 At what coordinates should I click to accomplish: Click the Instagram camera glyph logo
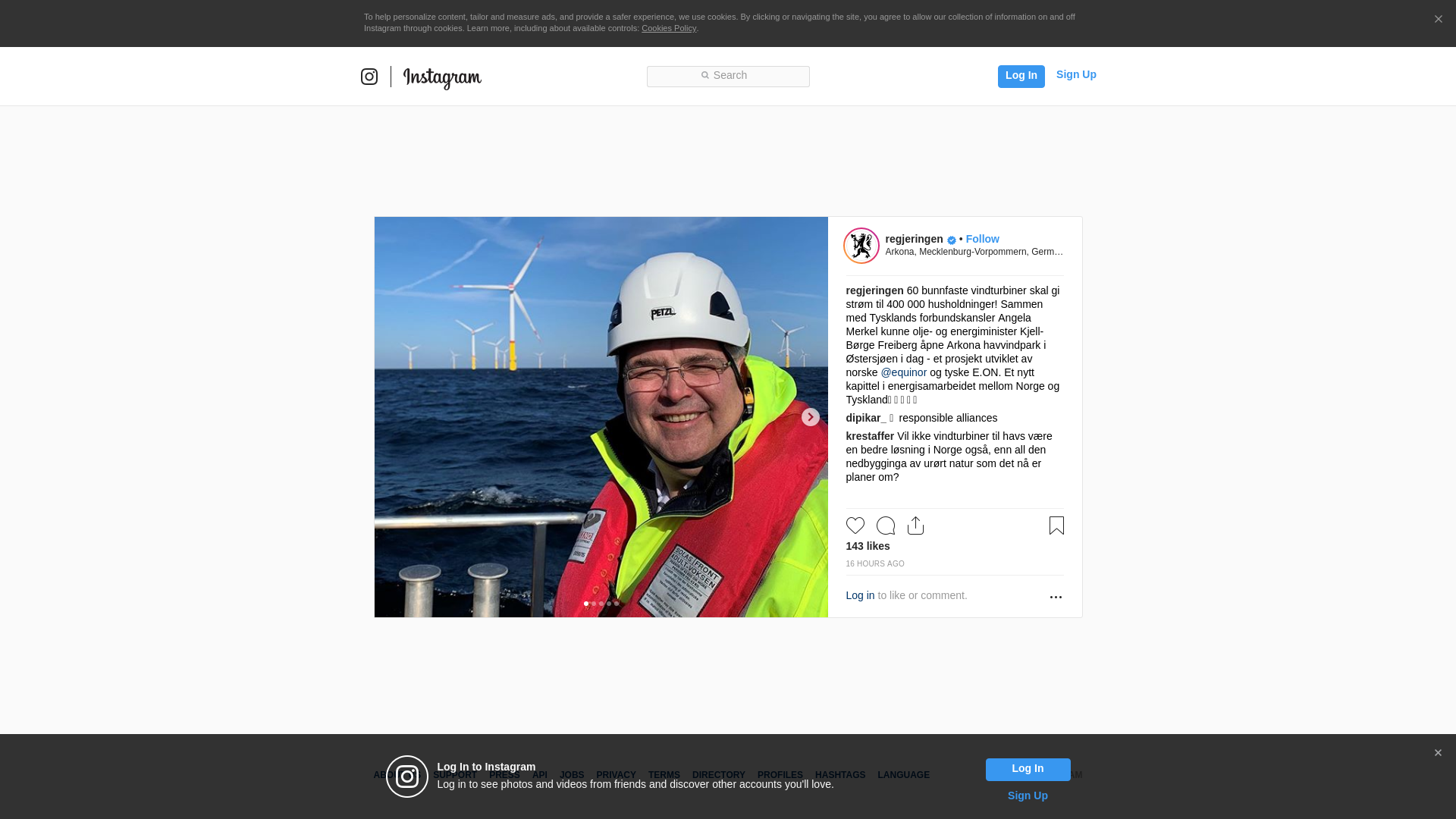(x=369, y=77)
